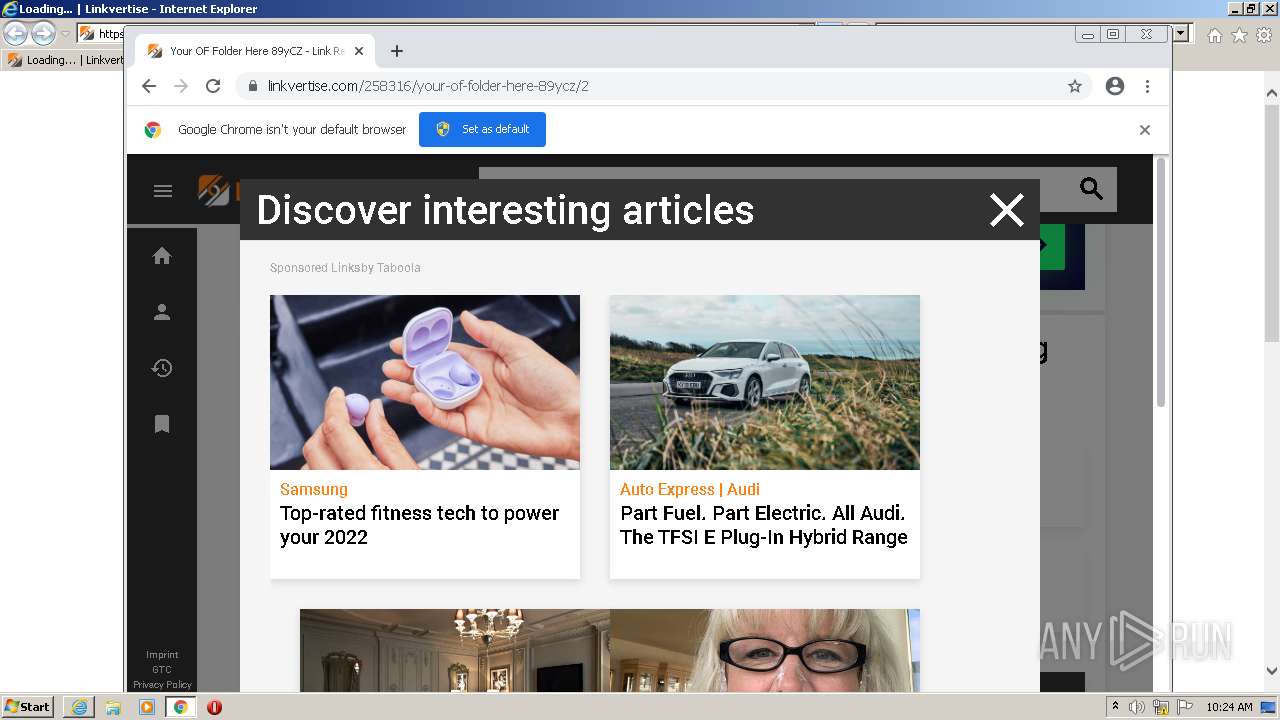Select the Loading... Linkvertise IE tab
1280x720 pixels.
point(66,60)
